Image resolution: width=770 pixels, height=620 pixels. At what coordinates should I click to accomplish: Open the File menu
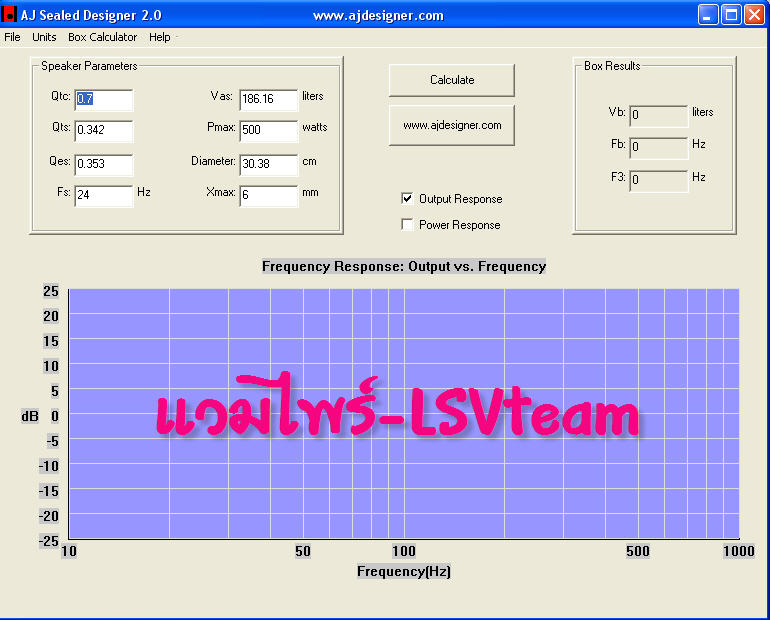pos(12,37)
